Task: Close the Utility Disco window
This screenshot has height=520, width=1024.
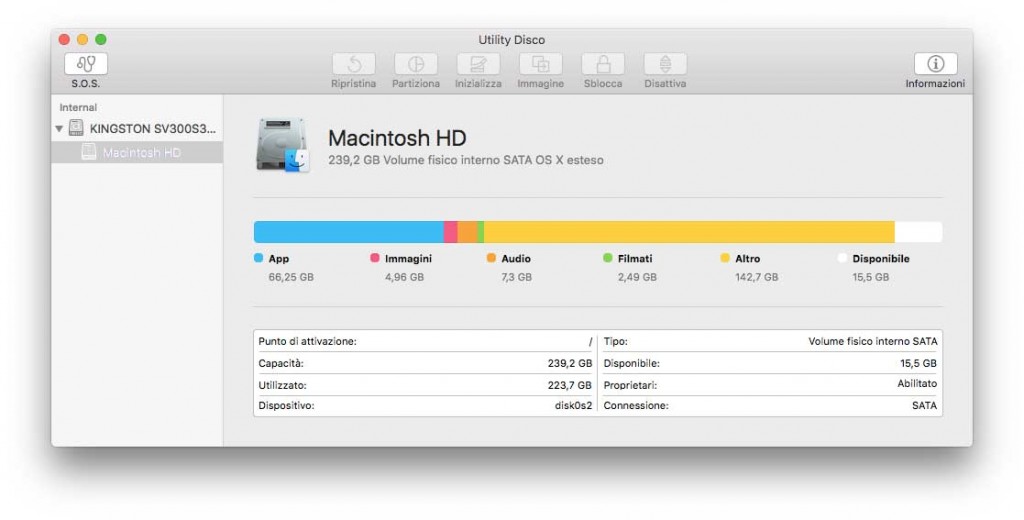Action: (x=64, y=39)
